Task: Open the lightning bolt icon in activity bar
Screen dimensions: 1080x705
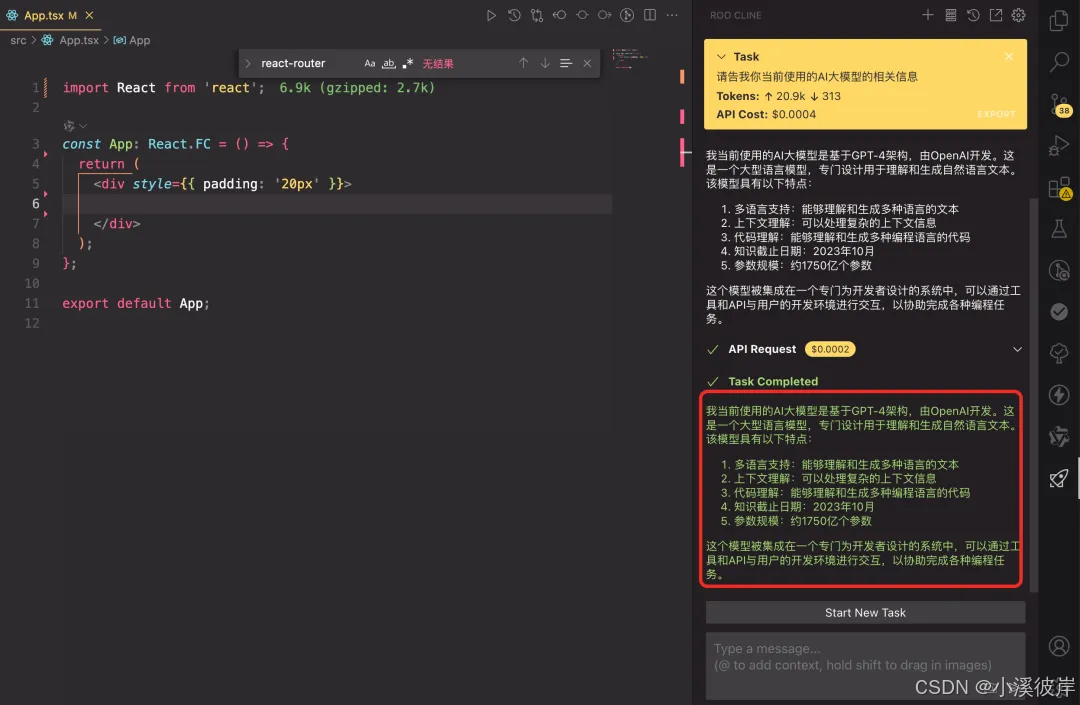Action: [1059, 394]
